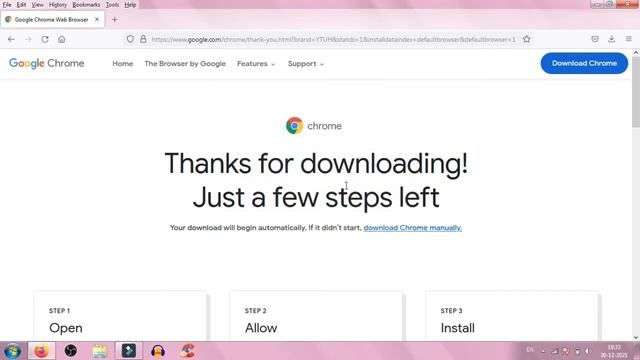Image resolution: width=640 pixels, height=360 pixels.
Task: Open The Browser by Google link
Action: (x=185, y=64)
